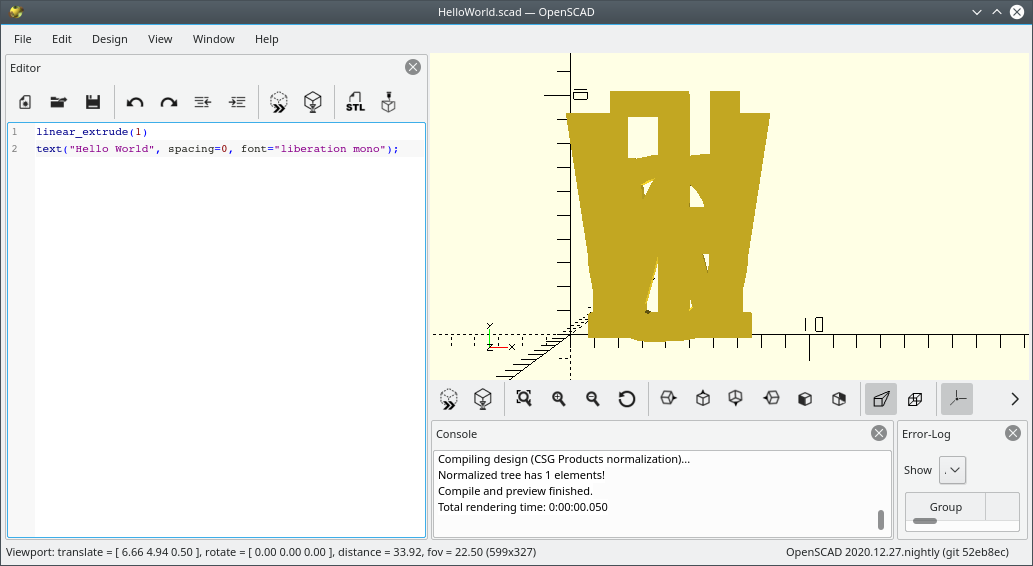The image size is (1033, 566).
Task: Click the Console vertical scrollbar handle
Action: tap(881, 520)
